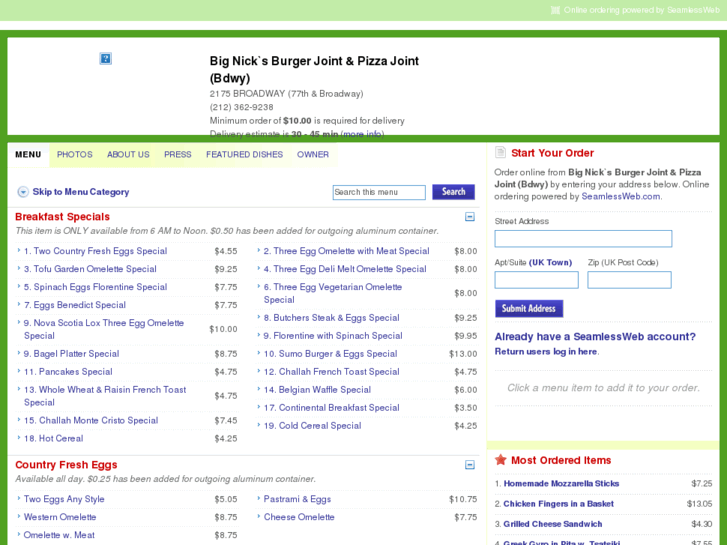The image size is (727, 545).
Task: Select Cold Cereal Special
Action: click(x=312, y=426)
